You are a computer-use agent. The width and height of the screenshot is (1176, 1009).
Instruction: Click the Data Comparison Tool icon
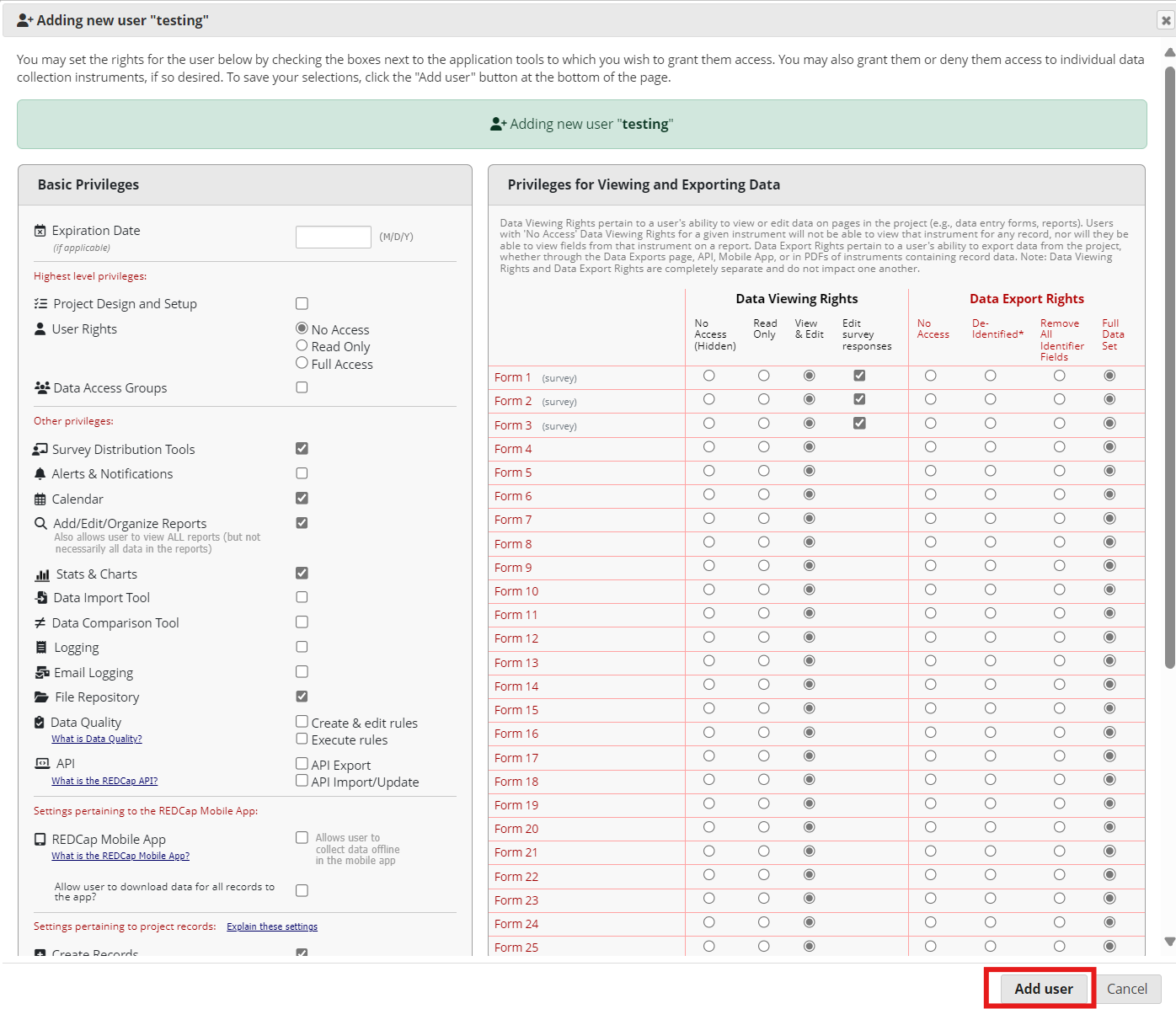click(x=40, y=622)
